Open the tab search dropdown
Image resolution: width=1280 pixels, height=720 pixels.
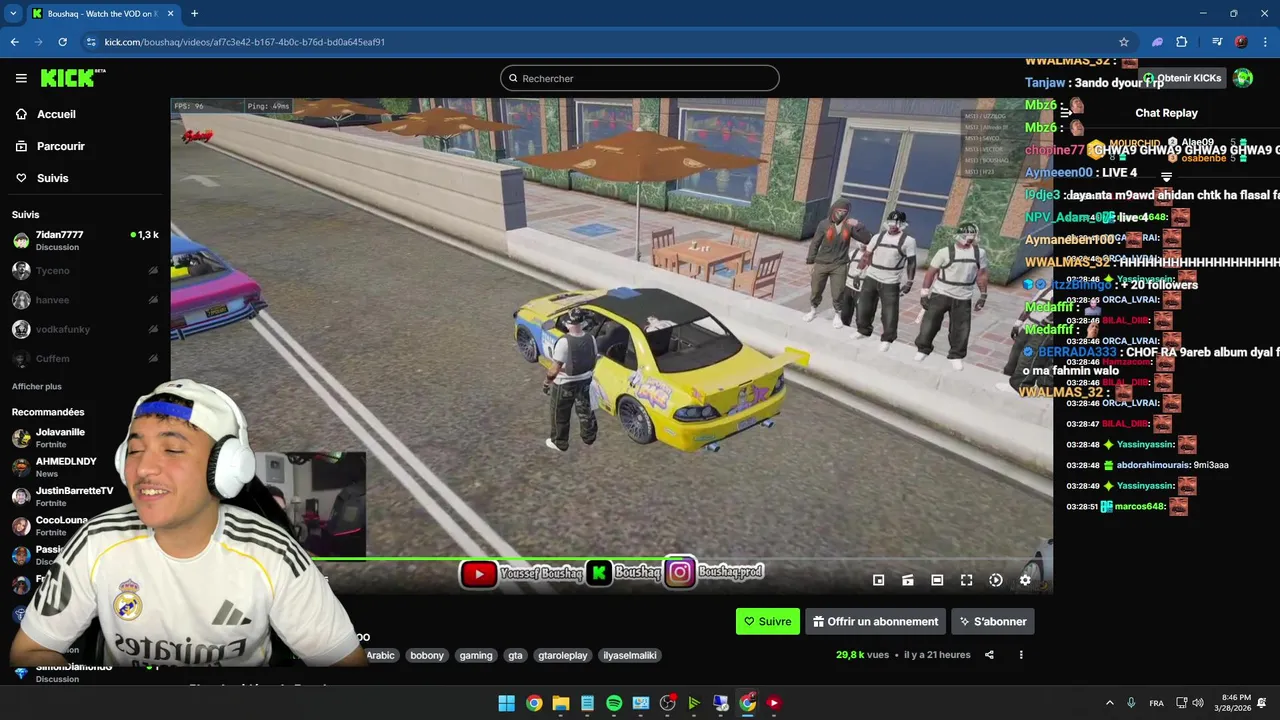pyautogui.click(x=13, y=14)
